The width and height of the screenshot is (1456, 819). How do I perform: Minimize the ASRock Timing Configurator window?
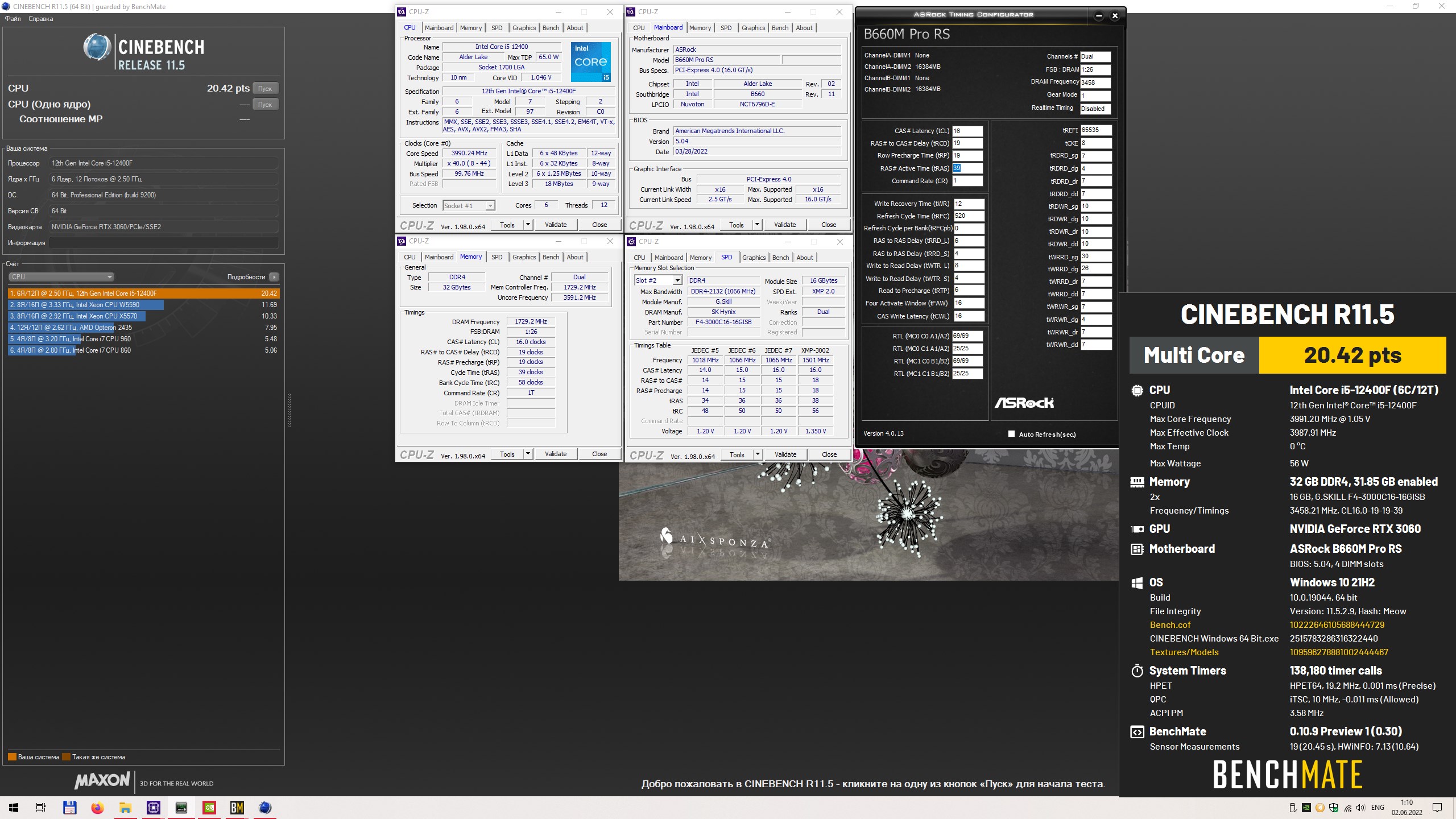coord(1099,16)
